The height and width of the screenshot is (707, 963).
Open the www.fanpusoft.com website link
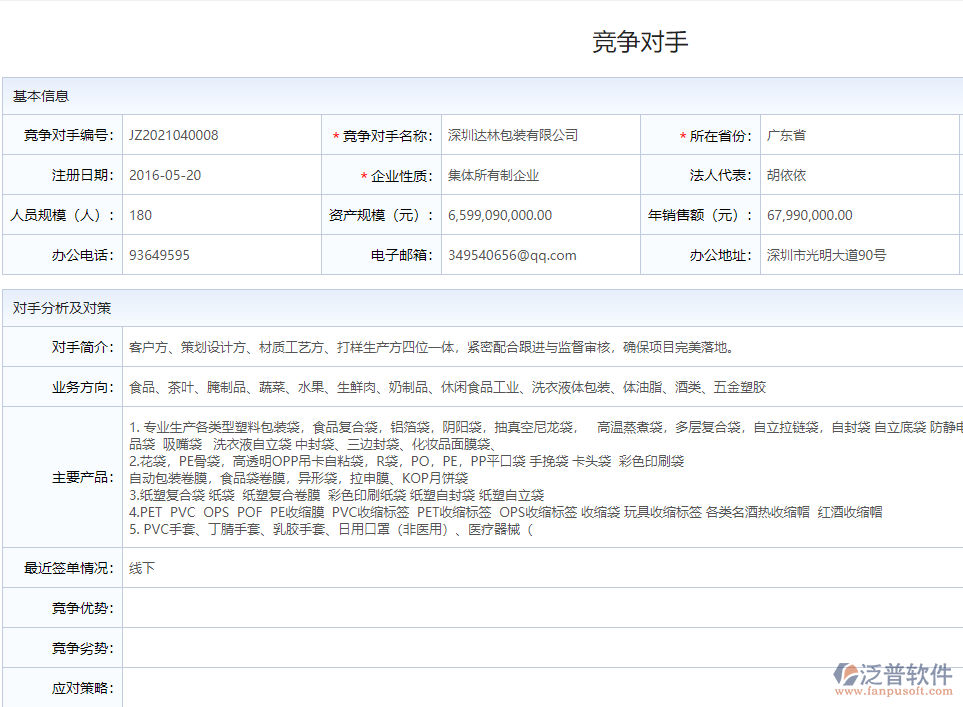tap(892, 691)
